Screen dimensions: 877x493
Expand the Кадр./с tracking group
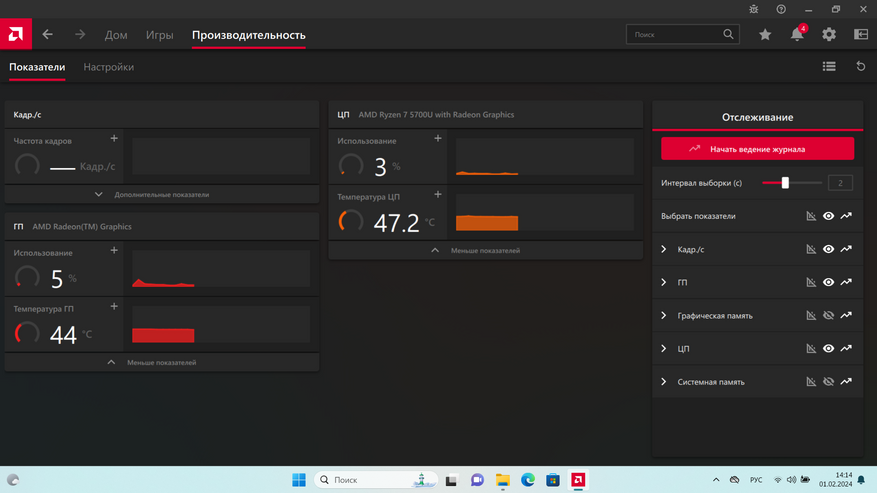[x=664, y=250]
